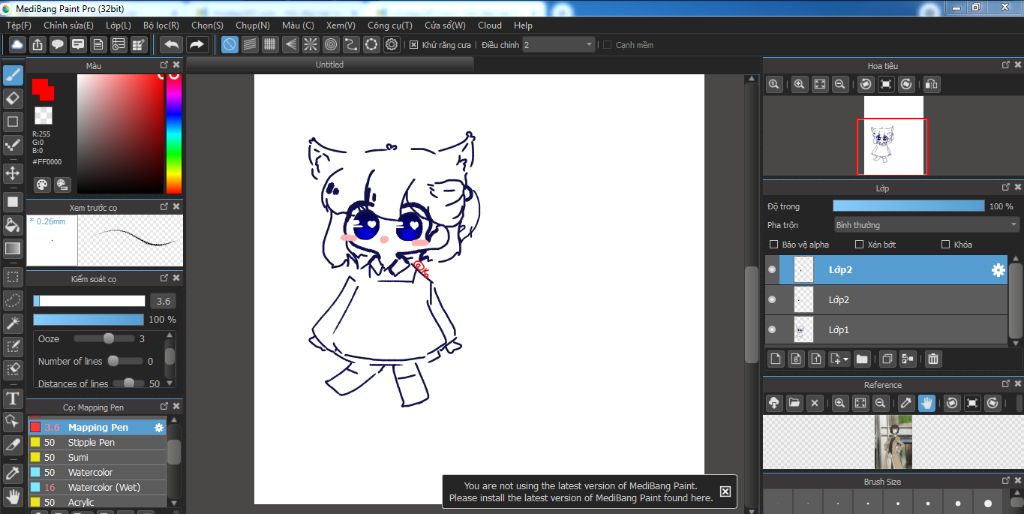Select the Bucket fill tool
1024x514 pixels.
tap(12, 225)
